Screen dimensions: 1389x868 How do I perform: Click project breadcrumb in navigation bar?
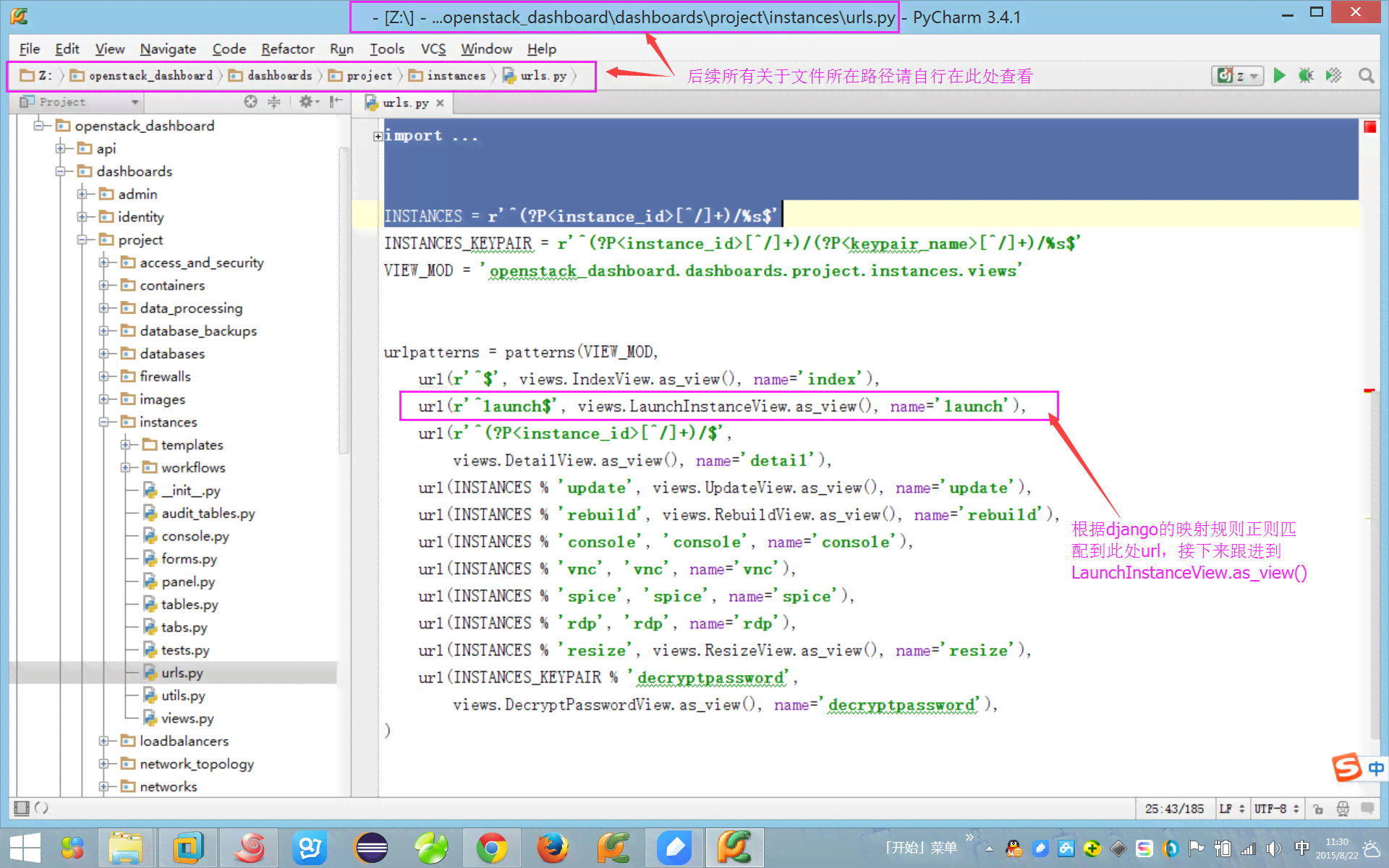[360, 76]
